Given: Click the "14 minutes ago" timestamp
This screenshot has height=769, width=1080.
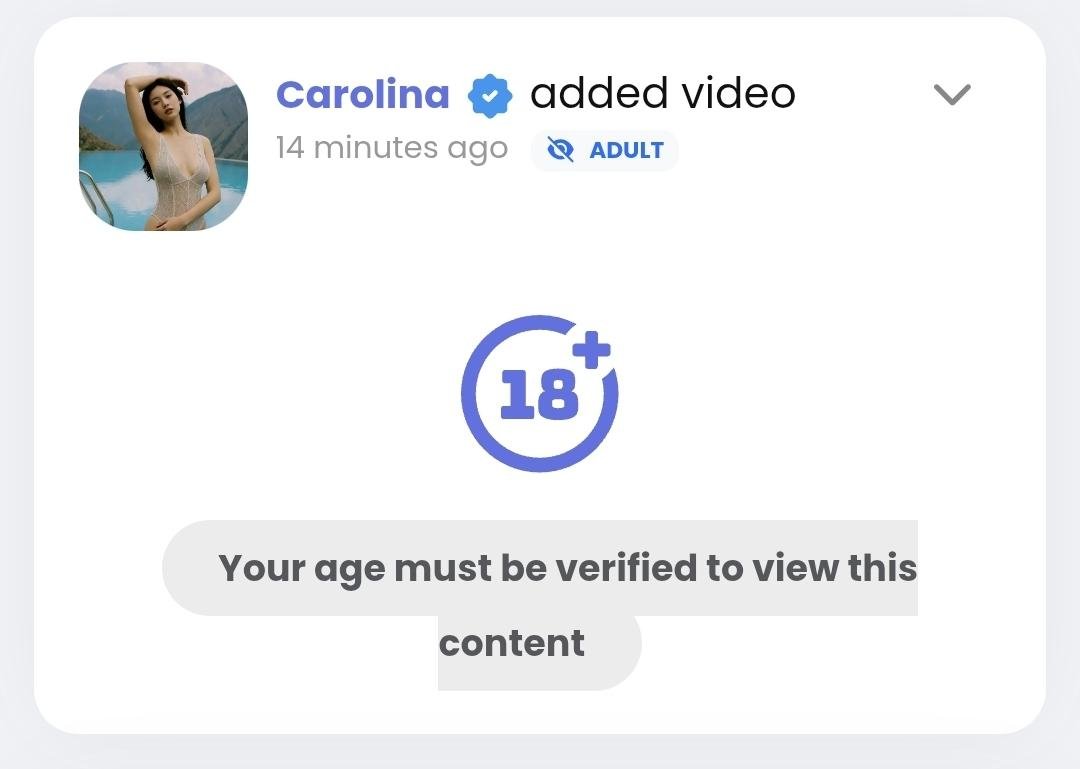Looking at the screenshot, I should [391, 148].
